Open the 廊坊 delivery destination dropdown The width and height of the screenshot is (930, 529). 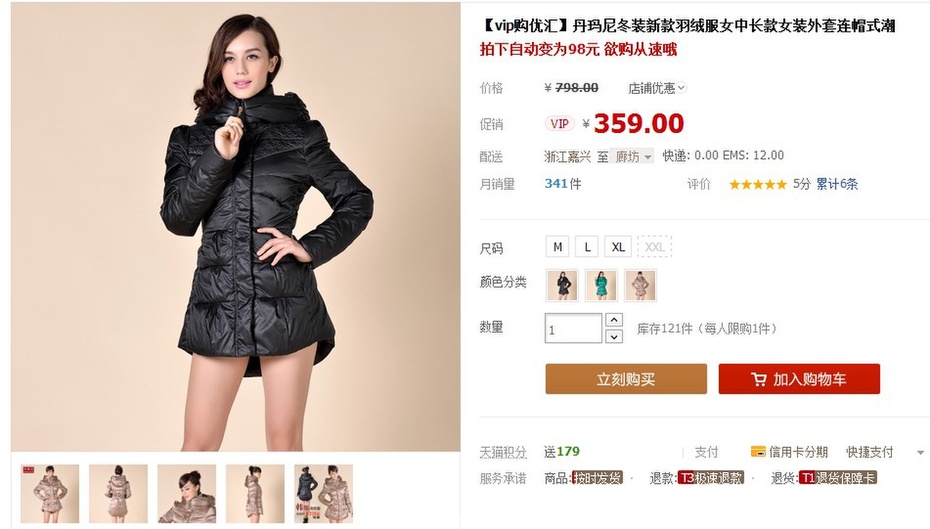coord(633,156)
